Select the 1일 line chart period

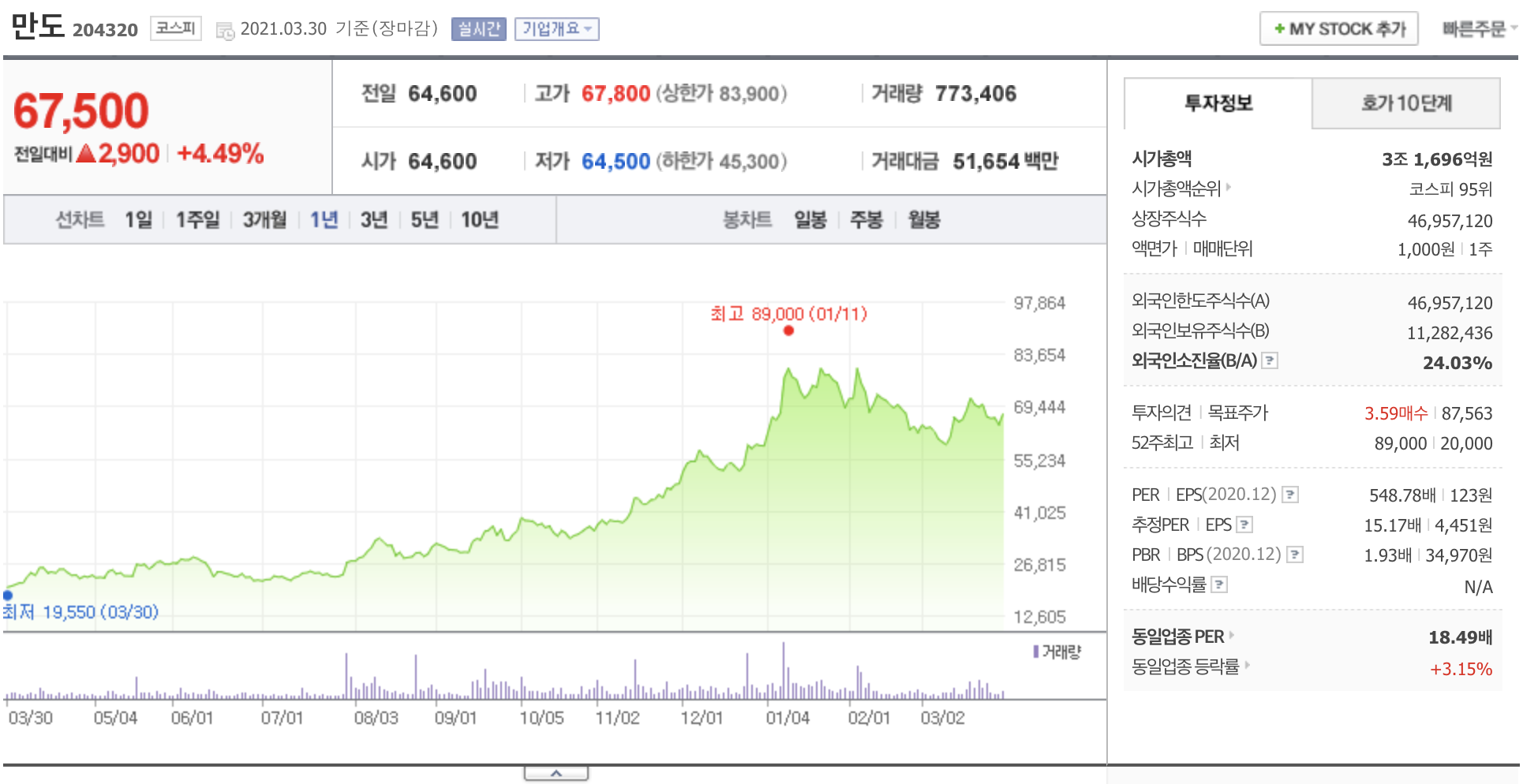138,219
